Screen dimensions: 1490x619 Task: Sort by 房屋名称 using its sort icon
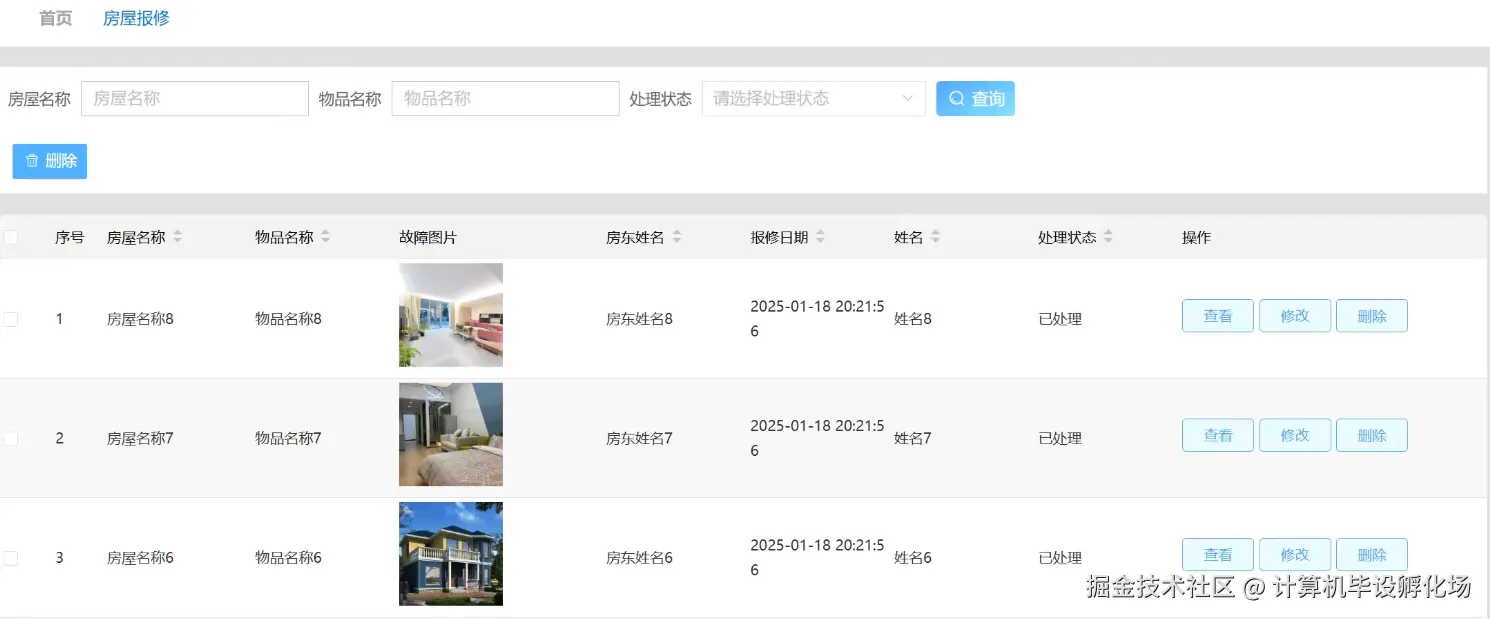click(177, 237)
